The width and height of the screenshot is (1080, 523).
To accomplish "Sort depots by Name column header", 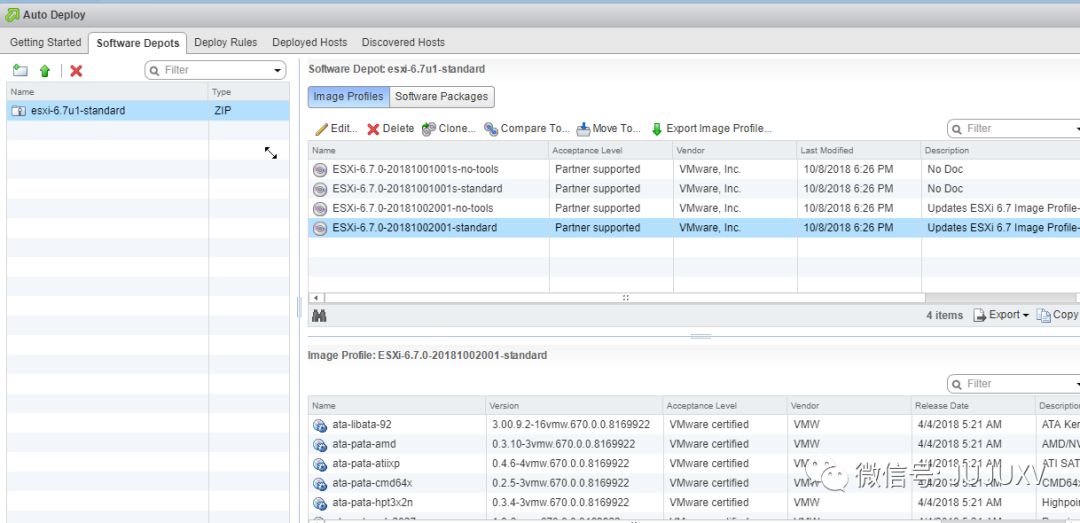I will 107,92.
